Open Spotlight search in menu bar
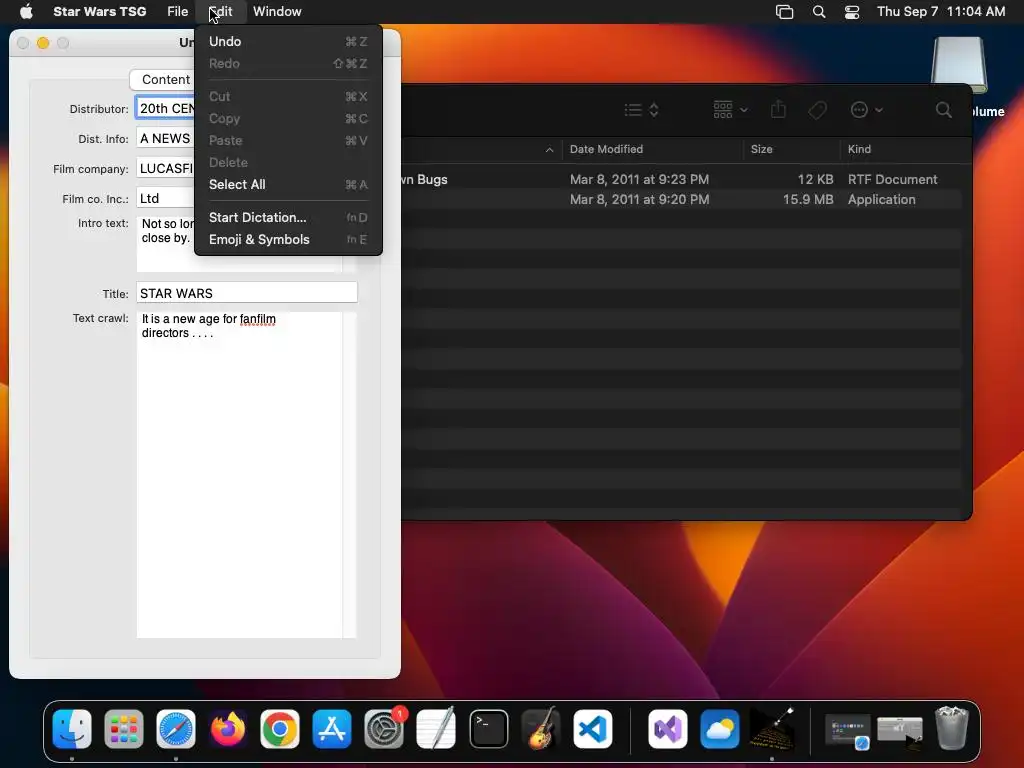 pos(818,12)
